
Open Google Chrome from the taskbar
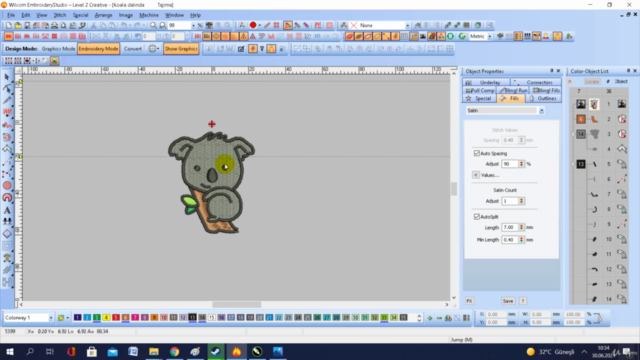(x=174, y=351)
